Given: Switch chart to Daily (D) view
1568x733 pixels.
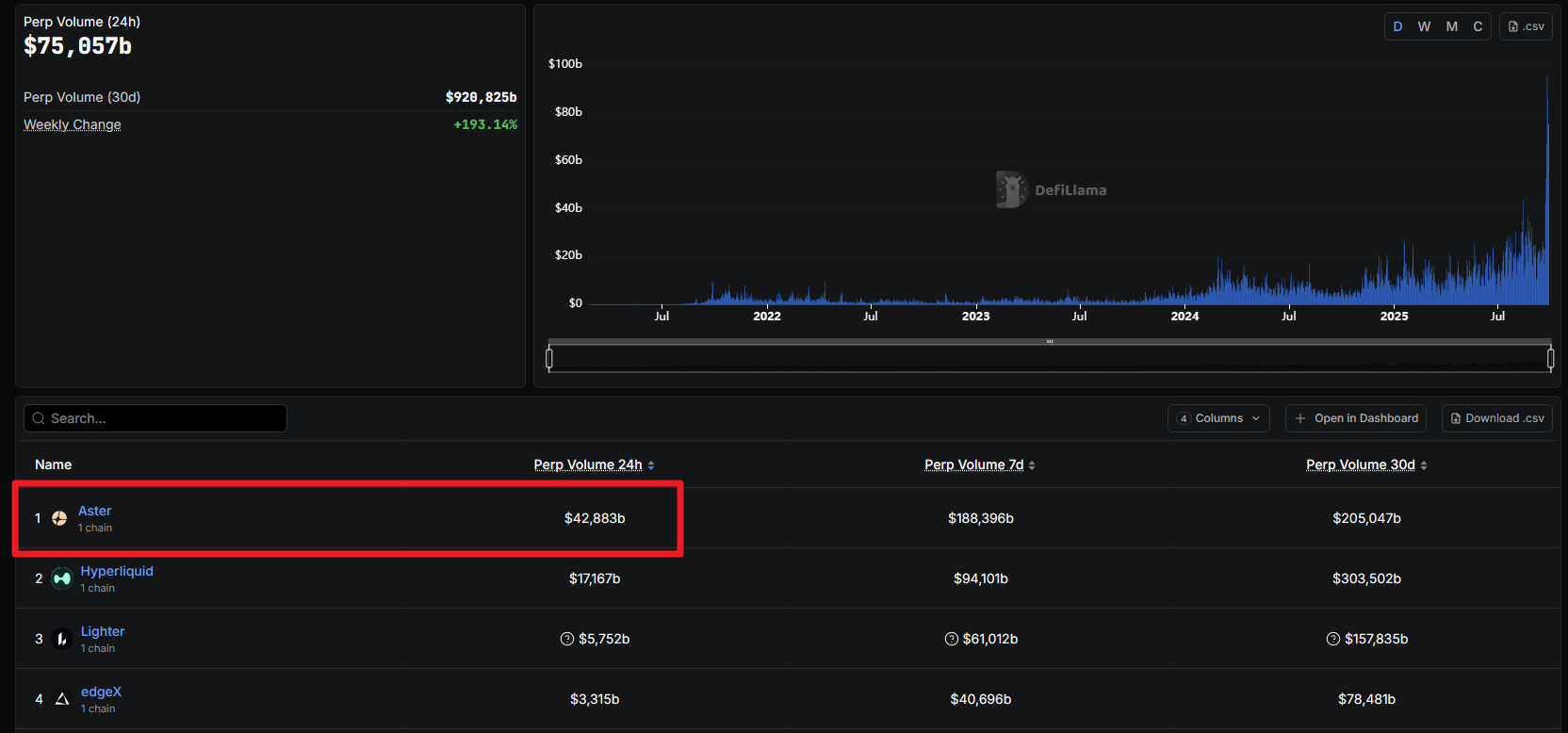Looking at the screenshot, I should (1397, 26).
